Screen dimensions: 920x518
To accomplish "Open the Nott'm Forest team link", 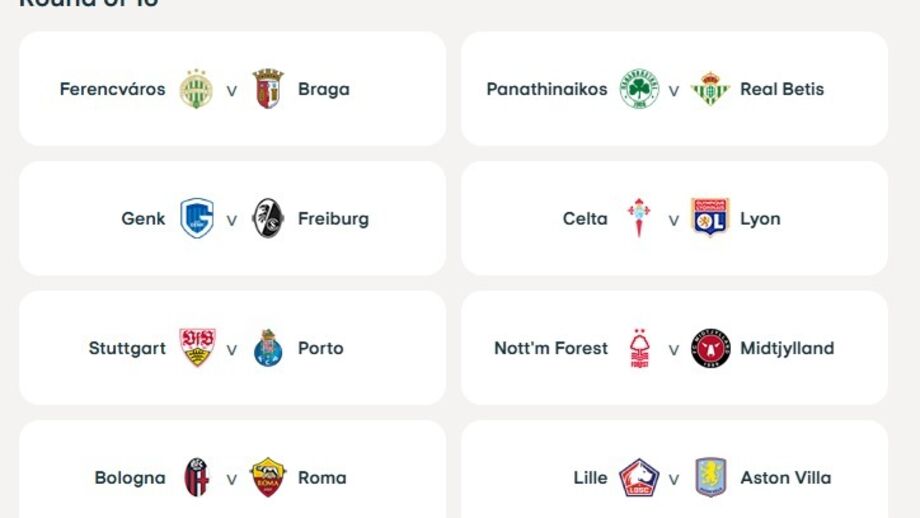I will (551, 348).
